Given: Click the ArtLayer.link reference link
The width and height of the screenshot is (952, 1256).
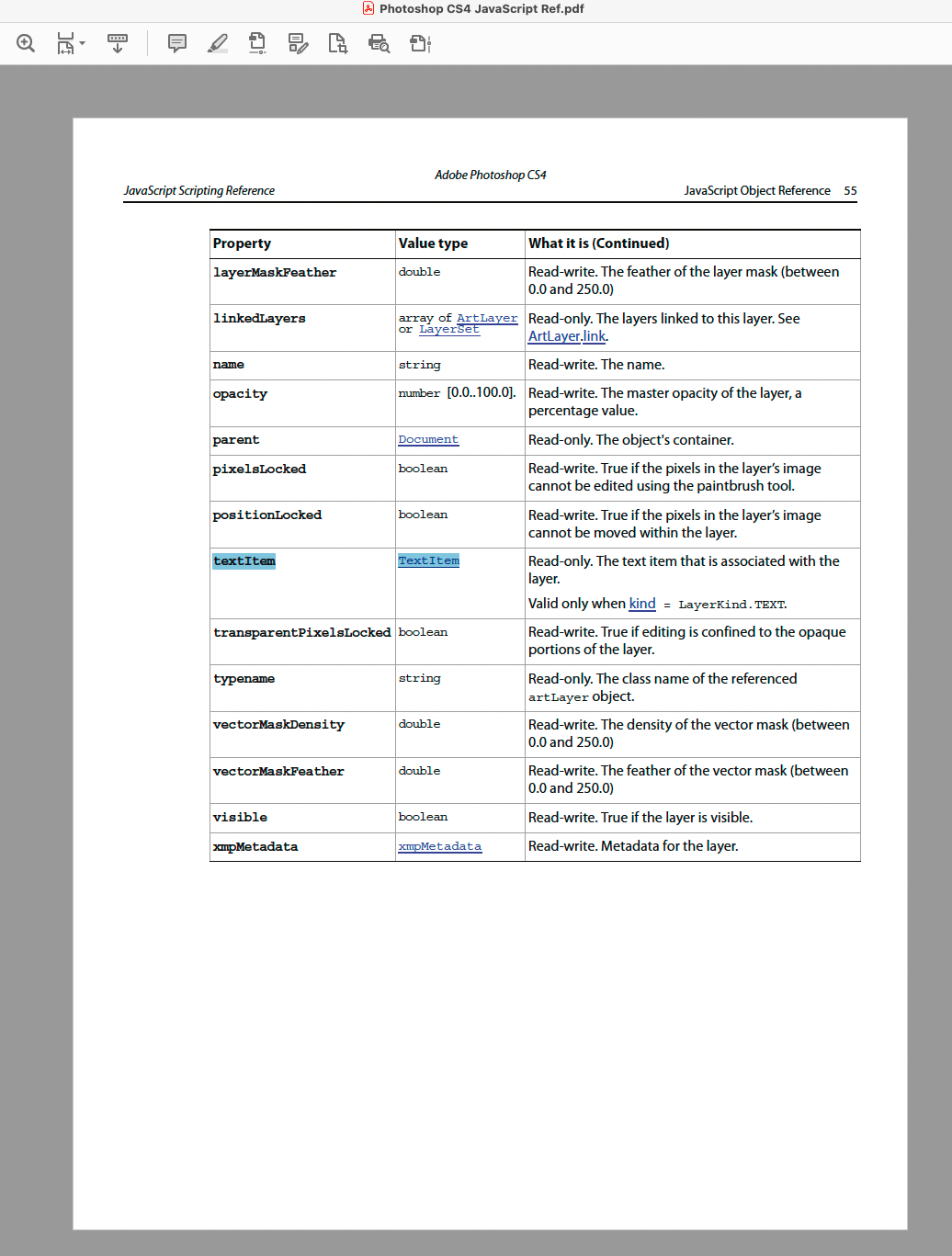Looking at the screenshot, I should 566,336.
